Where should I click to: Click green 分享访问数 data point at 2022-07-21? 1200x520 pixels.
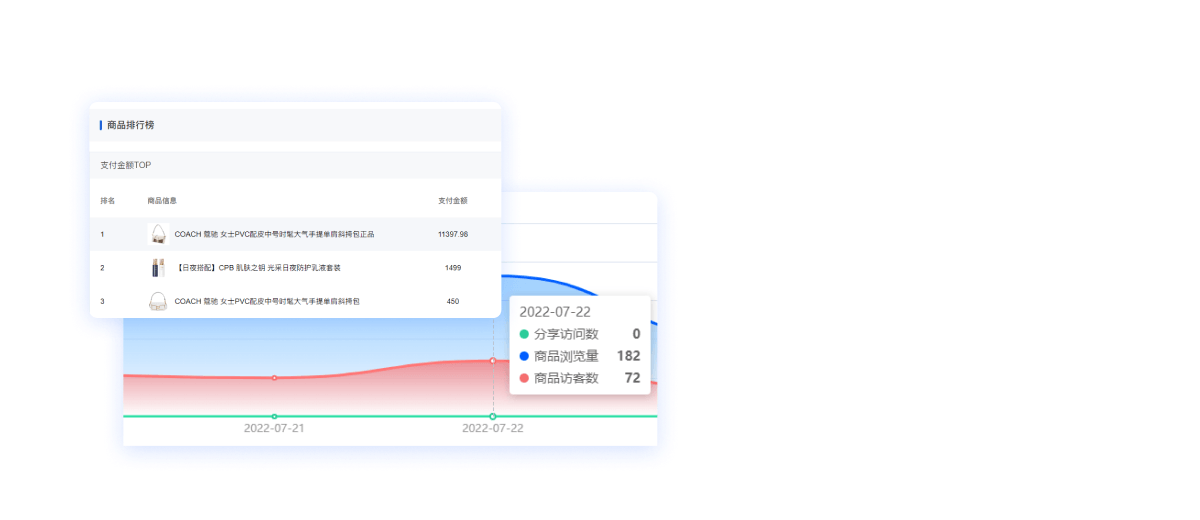(x=274, y=416)
